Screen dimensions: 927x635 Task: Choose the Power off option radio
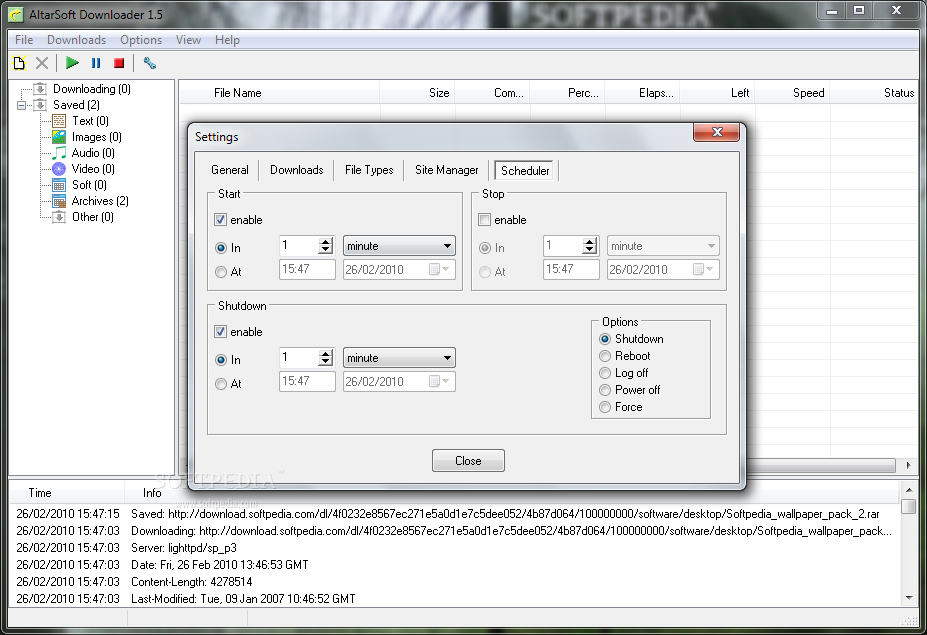(605, 390)
